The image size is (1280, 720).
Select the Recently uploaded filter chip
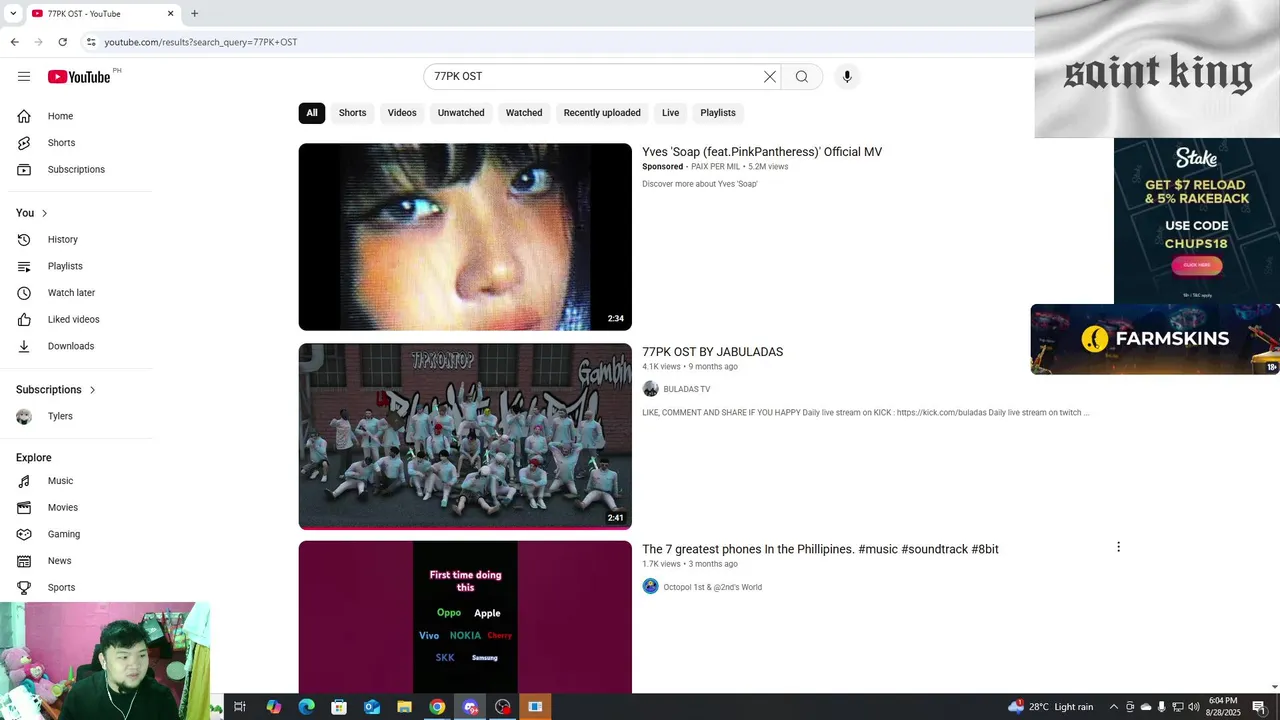[x=602, y=113]
